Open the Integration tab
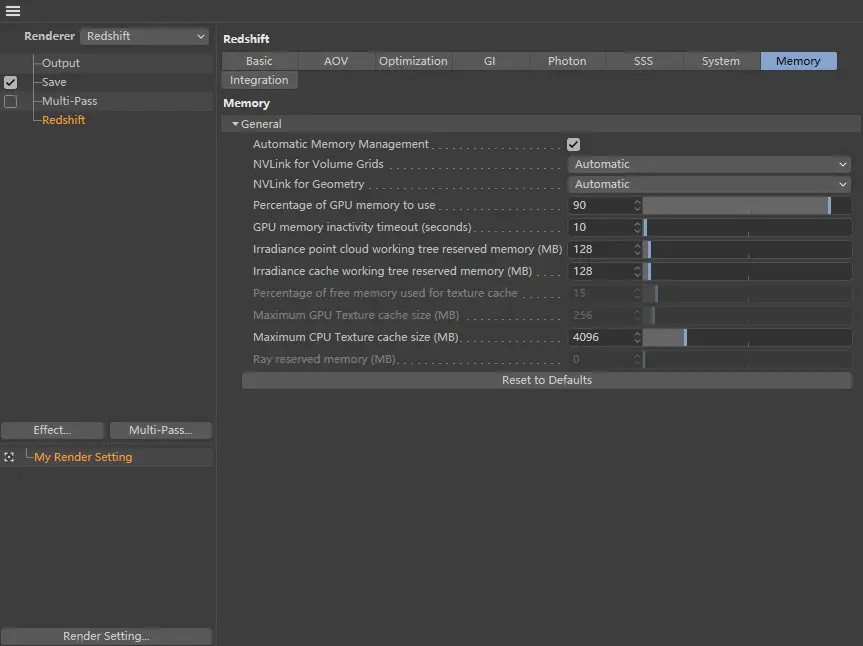 pos(259,80)
